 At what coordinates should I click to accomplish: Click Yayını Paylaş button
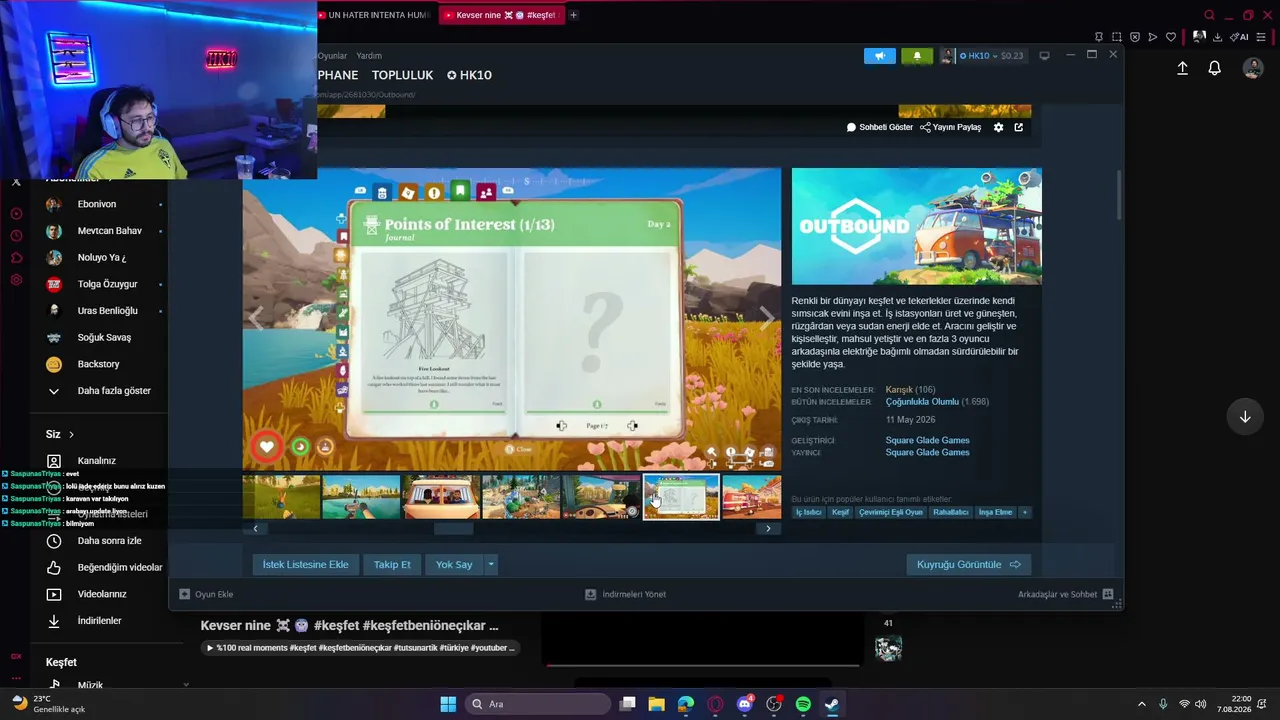click(x=951, y=127)
